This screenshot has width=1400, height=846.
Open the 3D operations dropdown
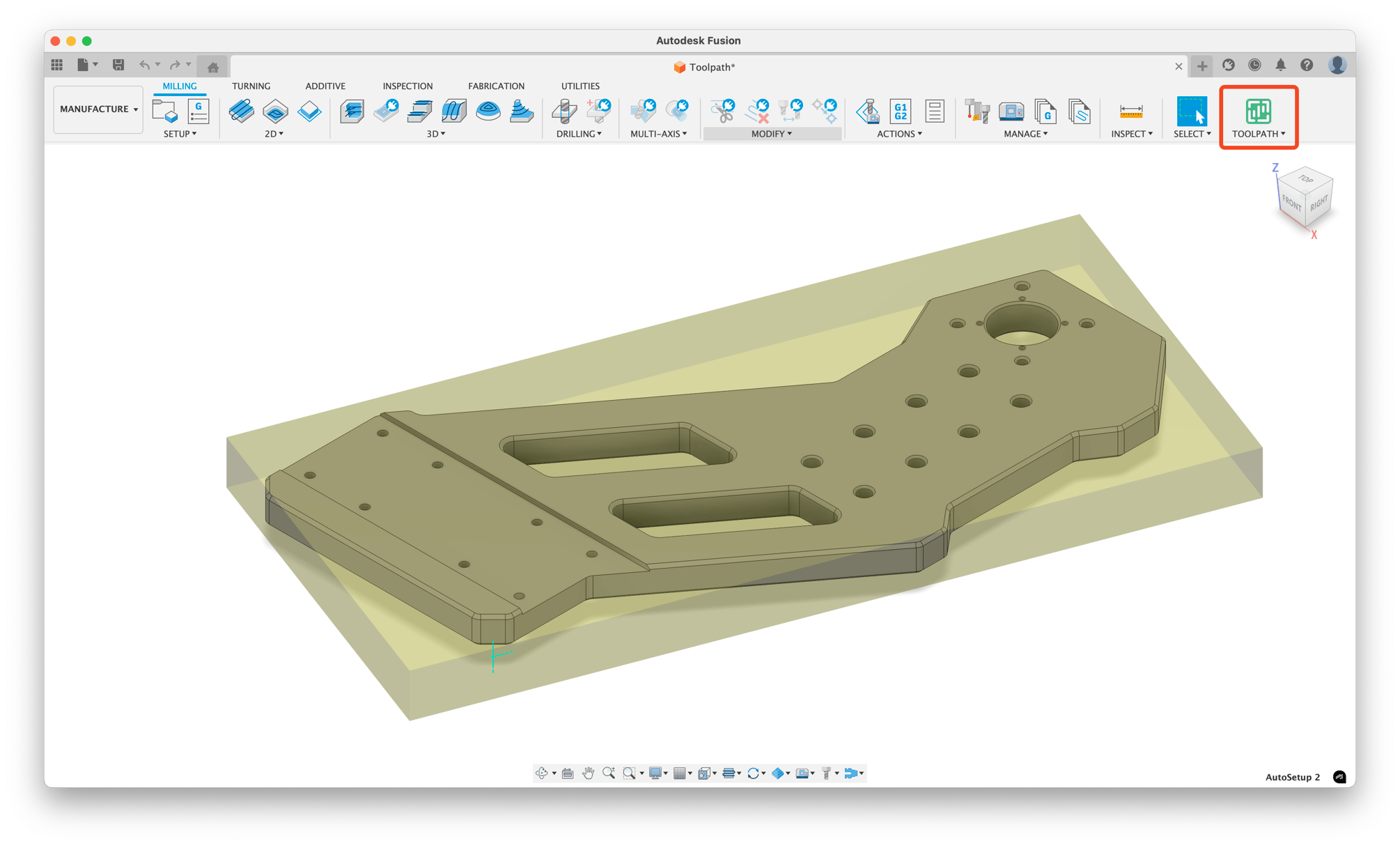click(437, 133)
